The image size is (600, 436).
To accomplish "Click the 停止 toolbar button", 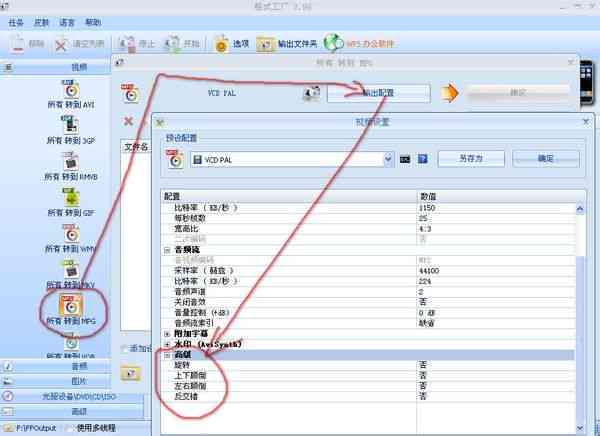I will tap(136, 44).
